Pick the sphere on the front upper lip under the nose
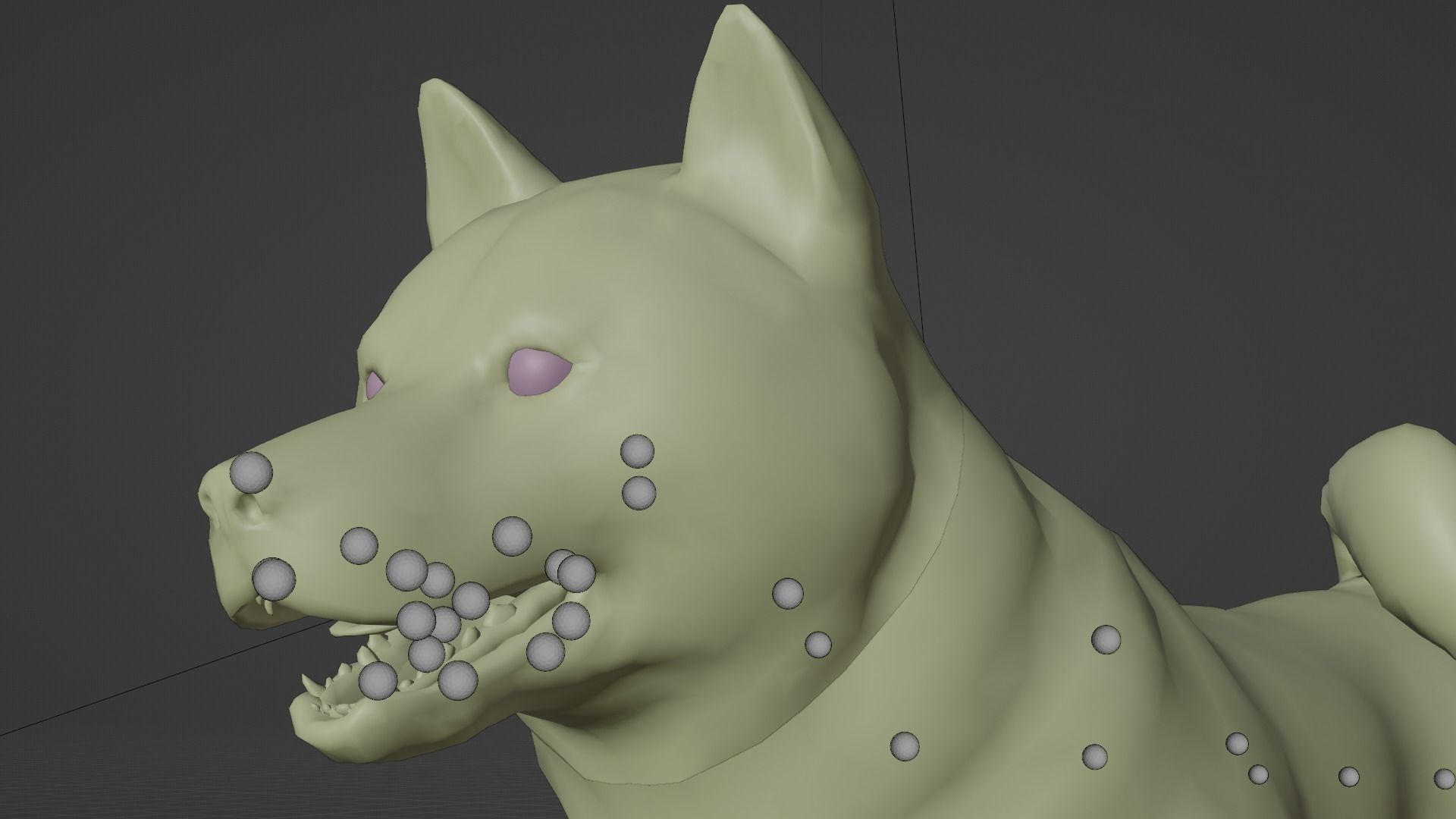 click(x=274, y=579)
